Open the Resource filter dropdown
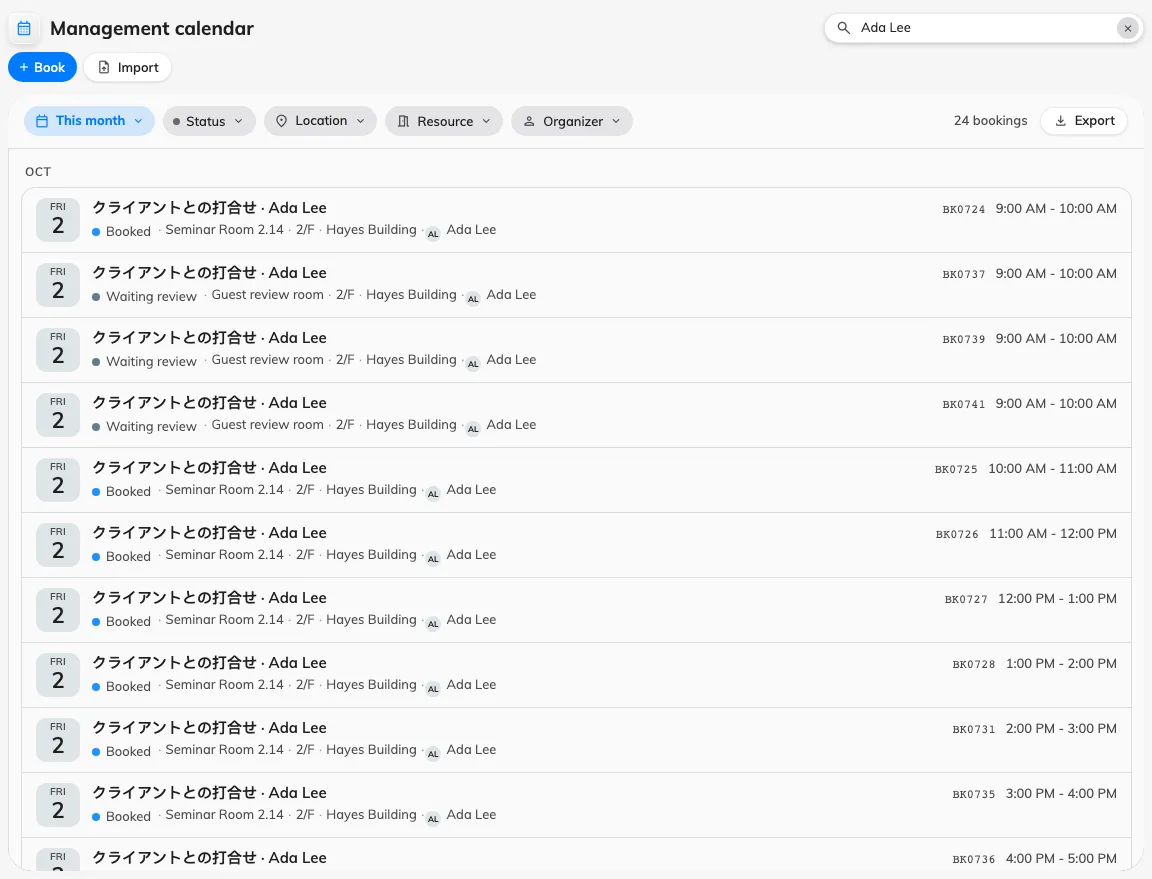Viewport: 1152px width, 879px height. [x=444, y=121]
